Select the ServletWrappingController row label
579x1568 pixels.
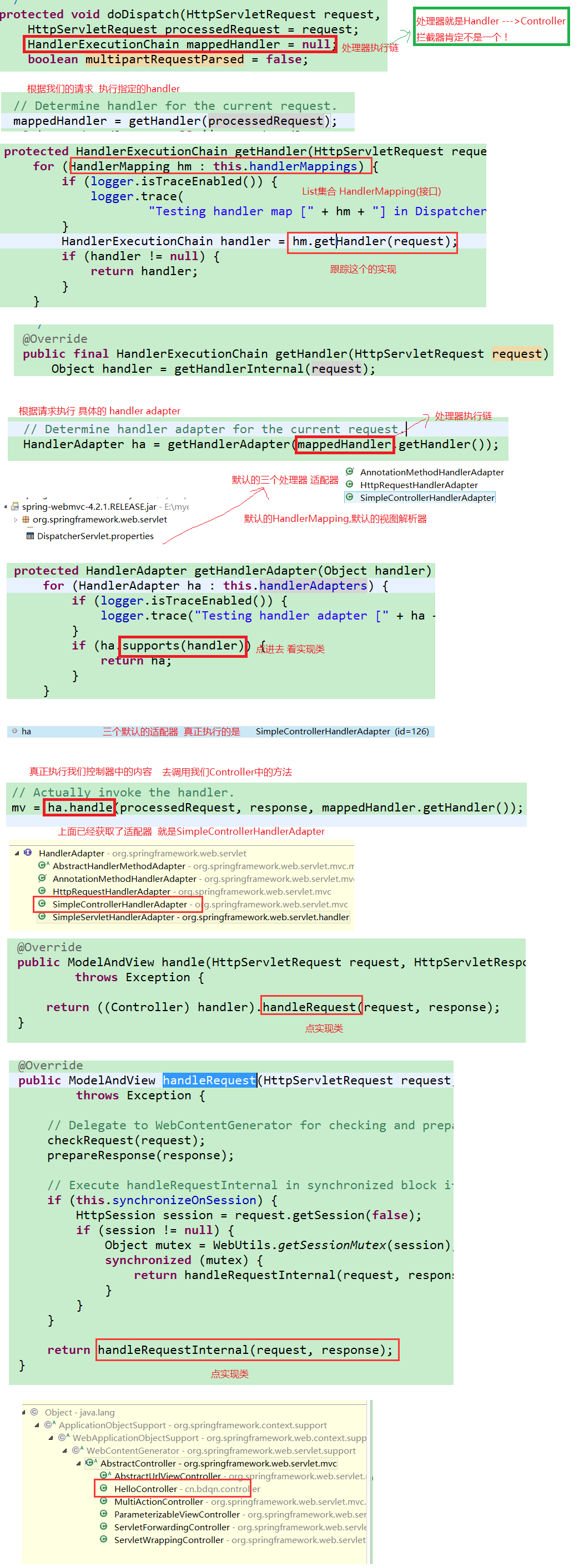coord(169,1540)
